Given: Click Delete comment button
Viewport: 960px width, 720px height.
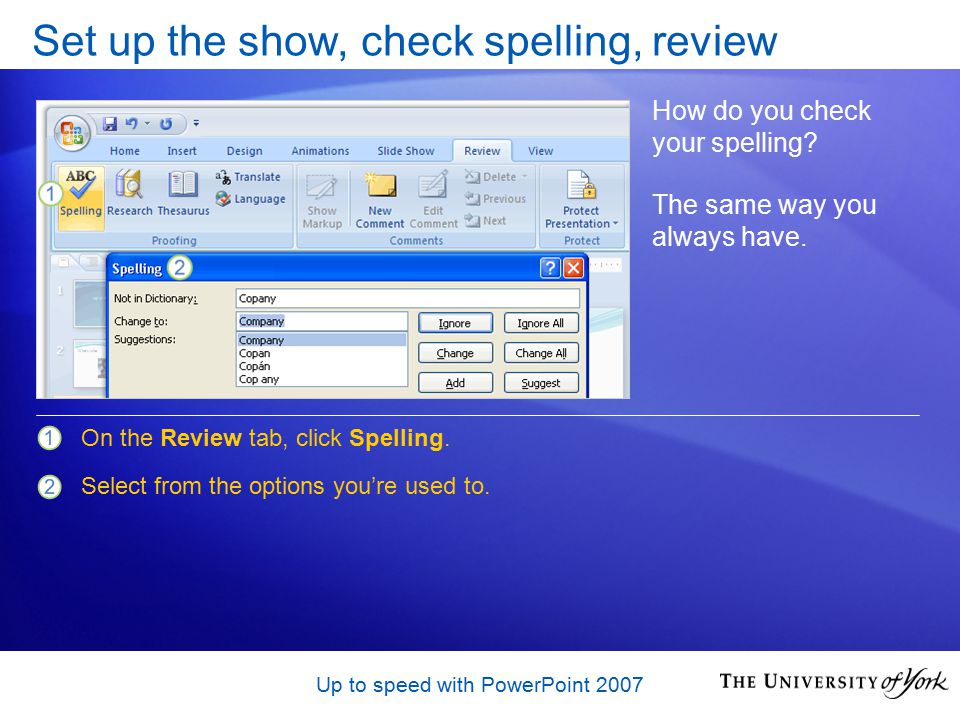Looking at the screenshot, I should coord(491,177).
